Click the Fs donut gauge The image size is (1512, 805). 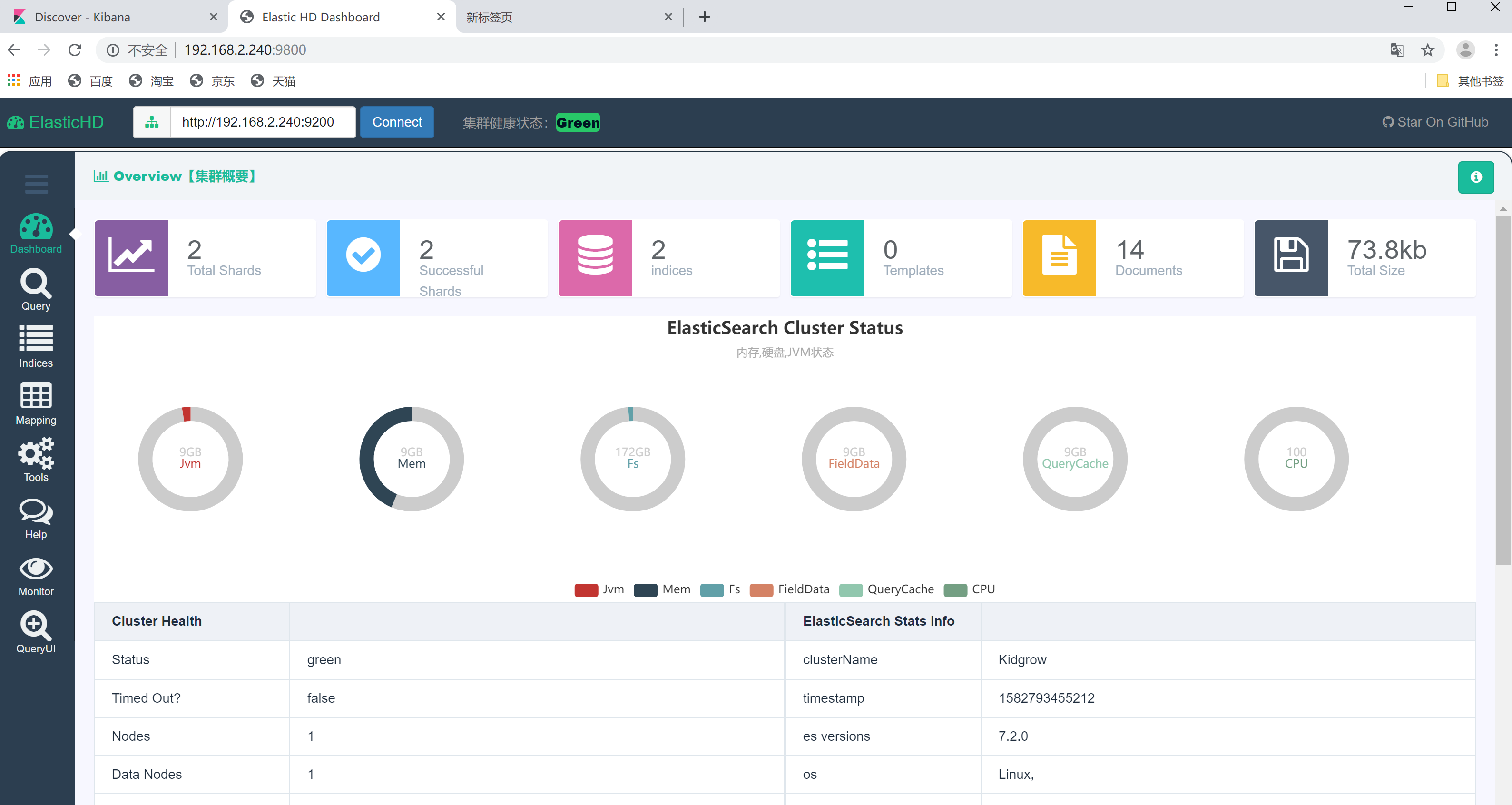tap(633, 459)
